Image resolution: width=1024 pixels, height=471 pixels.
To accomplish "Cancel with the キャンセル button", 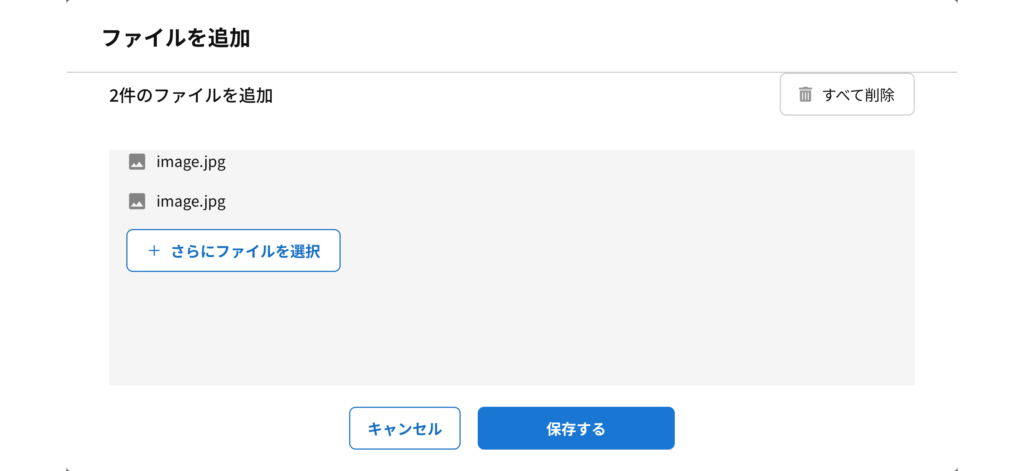I will tap(404, 428).
